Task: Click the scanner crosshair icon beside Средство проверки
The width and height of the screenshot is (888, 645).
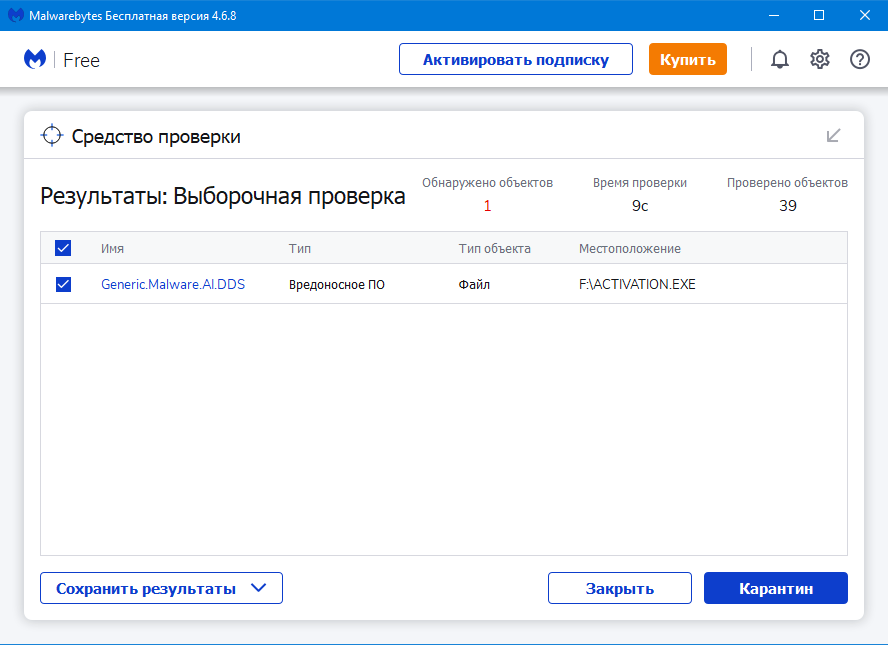Action: [x=50, y=134]
